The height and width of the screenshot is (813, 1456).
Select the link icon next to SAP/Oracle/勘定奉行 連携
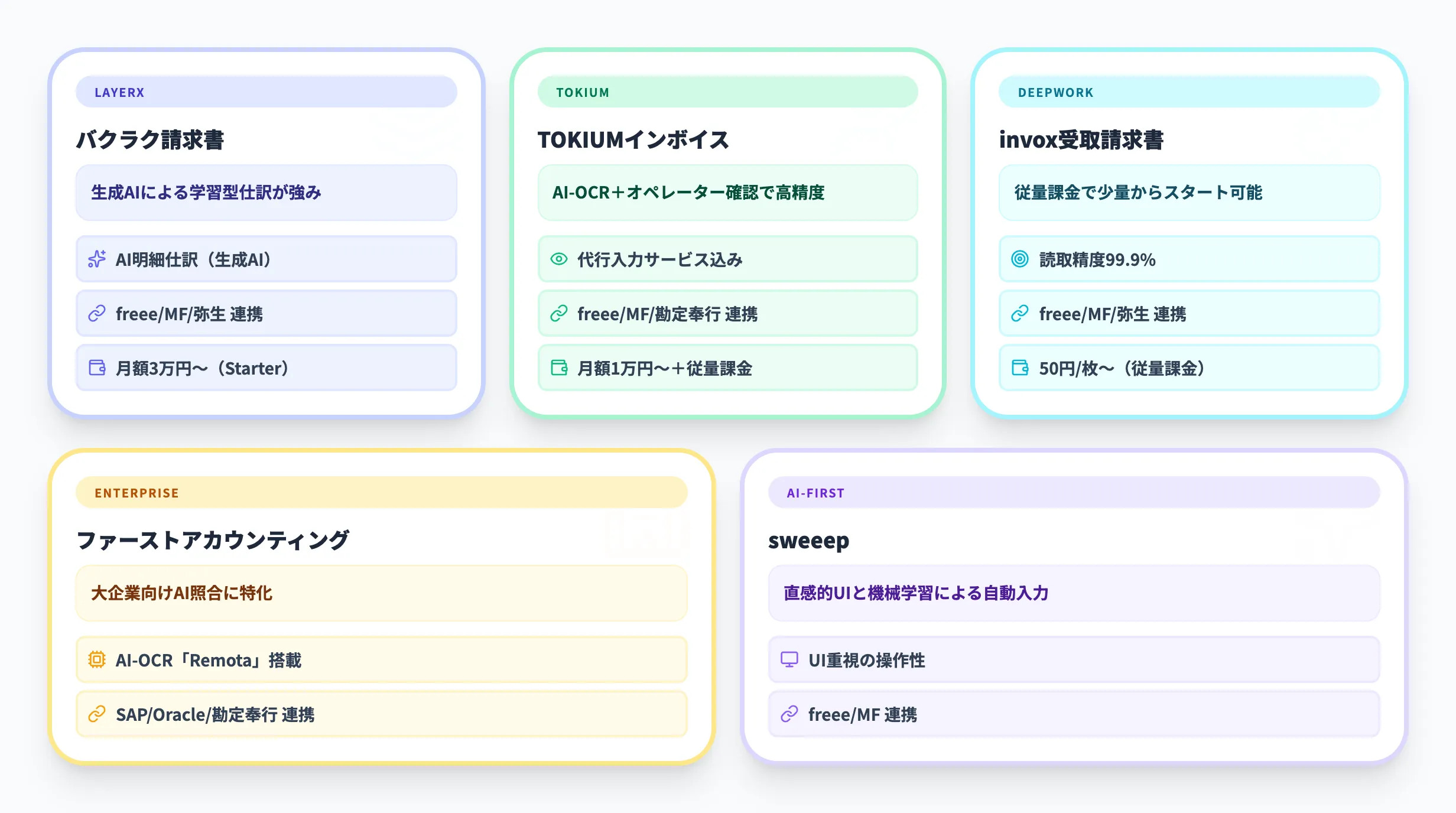(98, 714)
